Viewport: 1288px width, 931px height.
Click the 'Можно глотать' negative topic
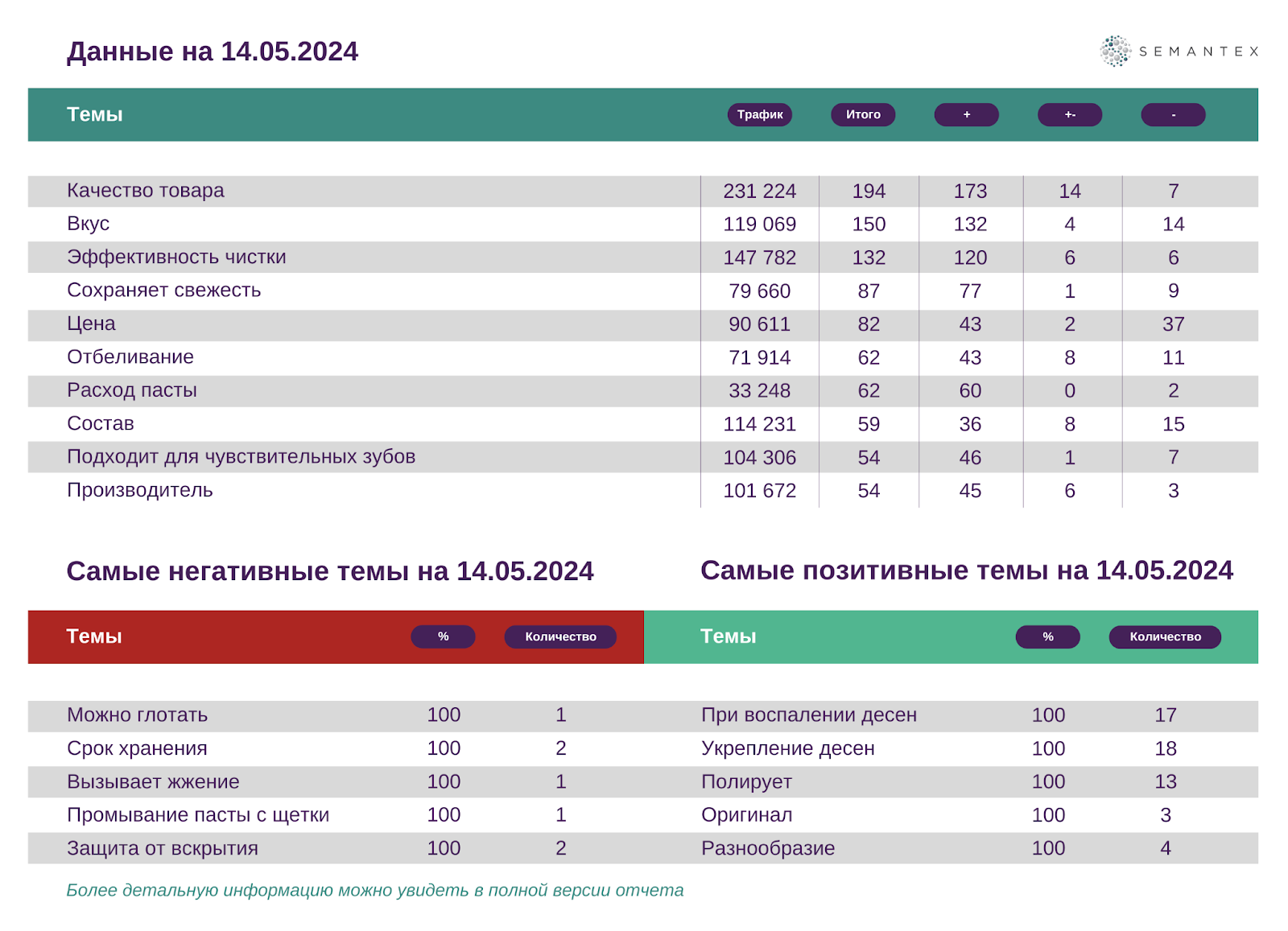137,715
